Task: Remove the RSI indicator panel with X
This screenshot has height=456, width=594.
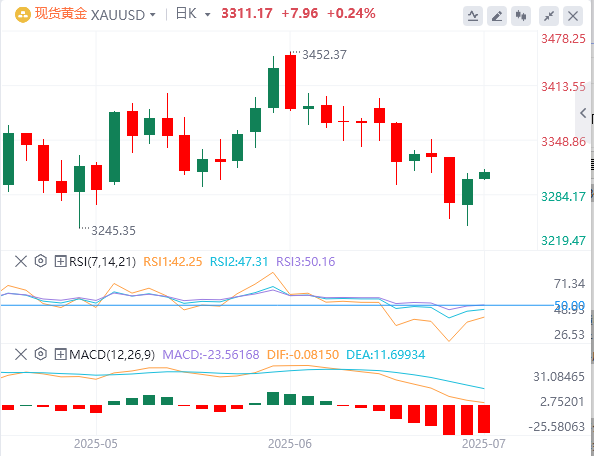Action: (21, 261)
